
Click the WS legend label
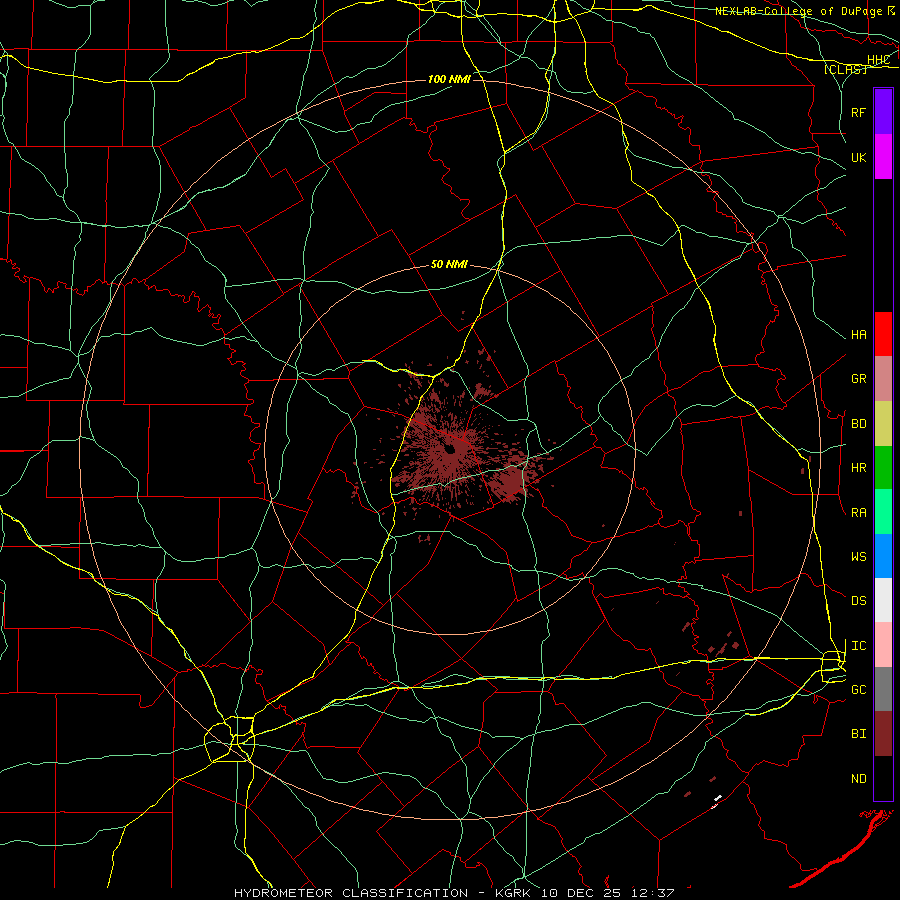click(x=859, y=557)
